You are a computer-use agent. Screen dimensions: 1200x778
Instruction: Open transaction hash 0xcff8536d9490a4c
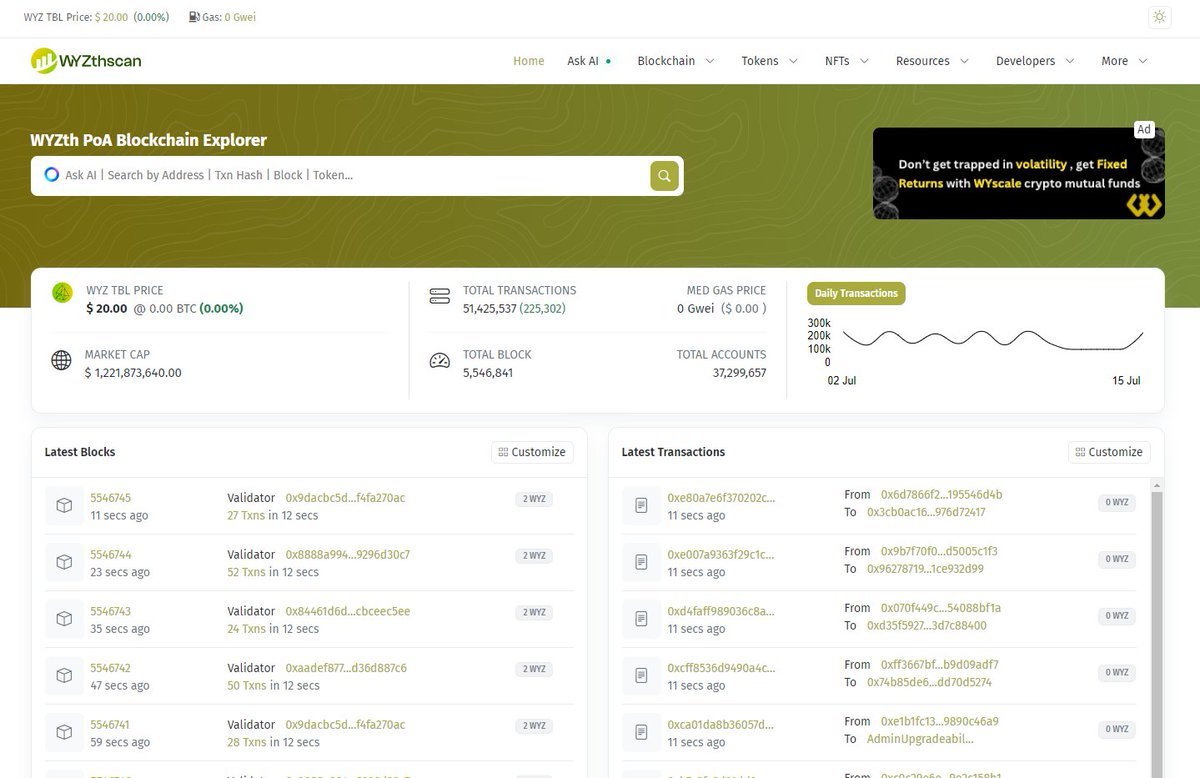point(721,668)
